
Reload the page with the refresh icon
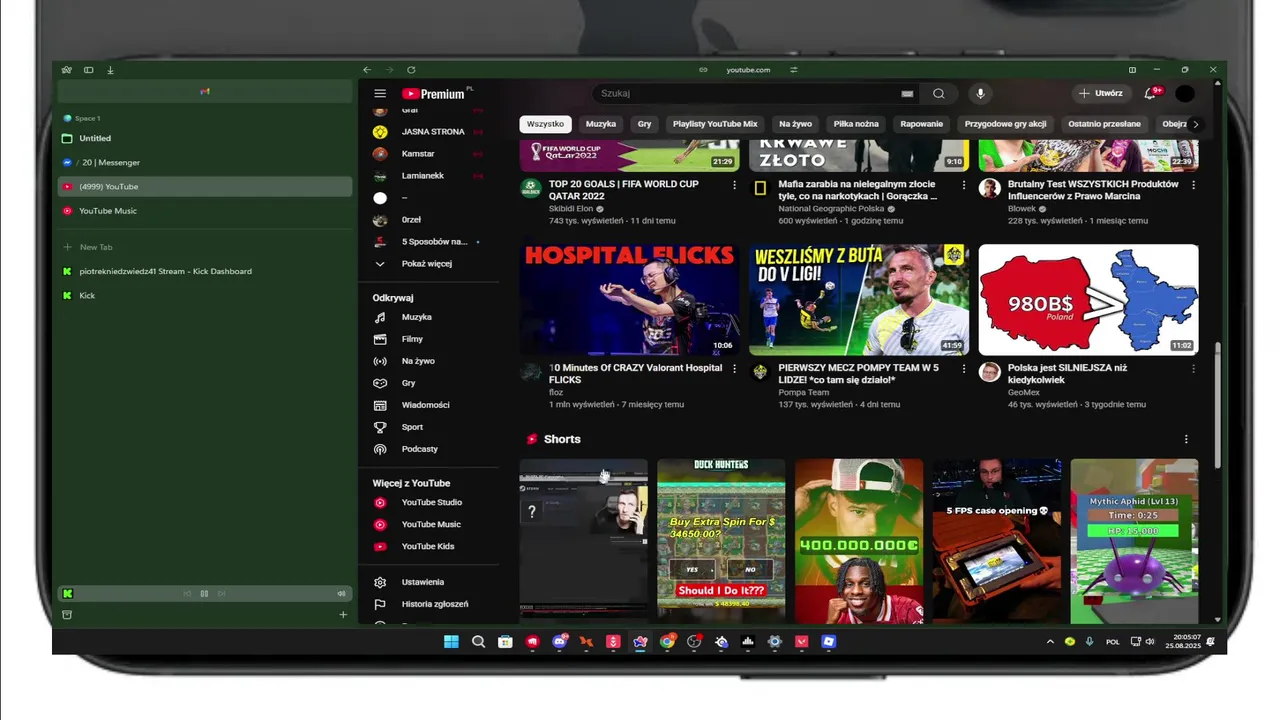click(x=411, y=70)
